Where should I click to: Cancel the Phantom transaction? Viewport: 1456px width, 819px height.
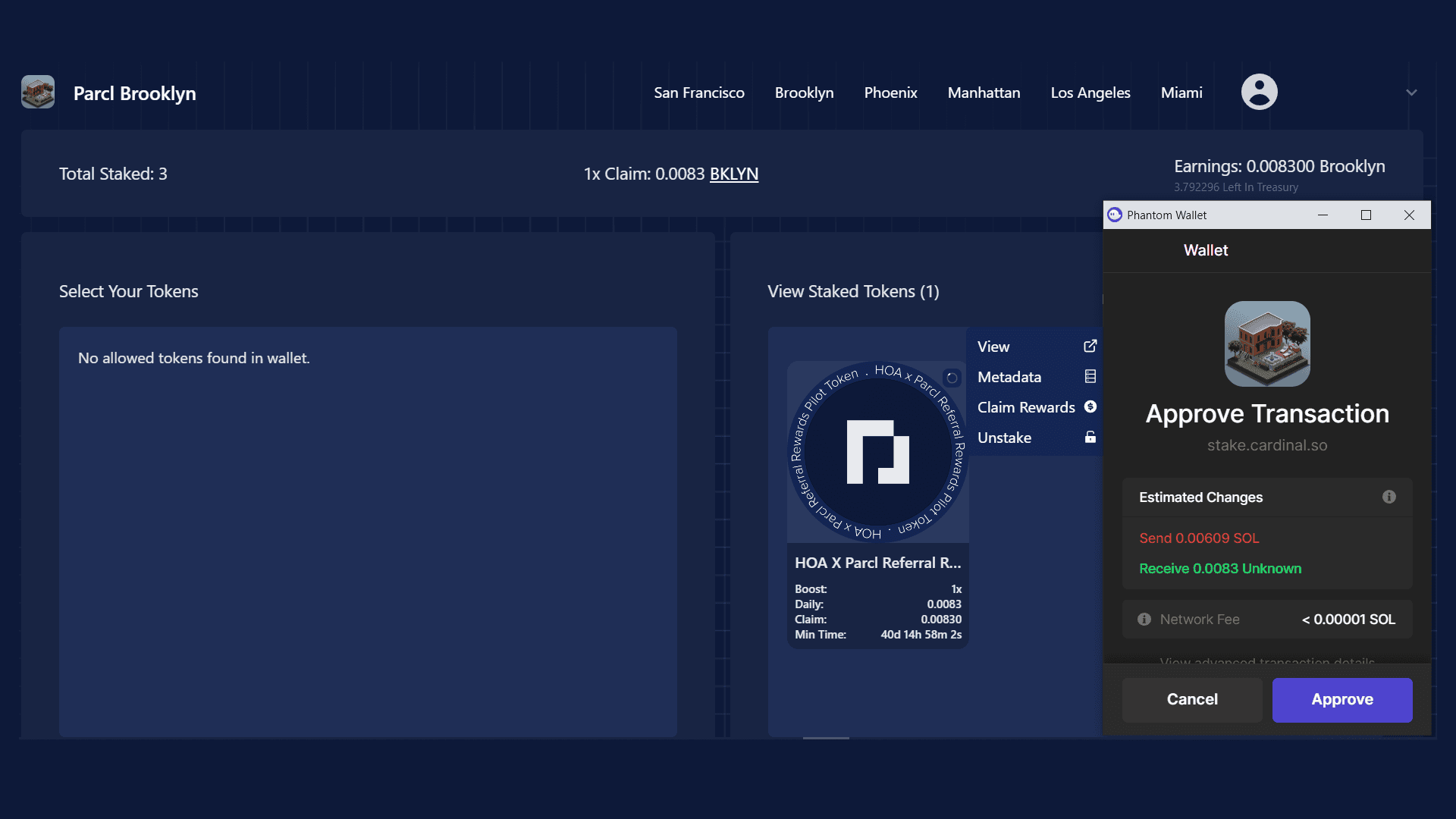tap(1191, 699)
